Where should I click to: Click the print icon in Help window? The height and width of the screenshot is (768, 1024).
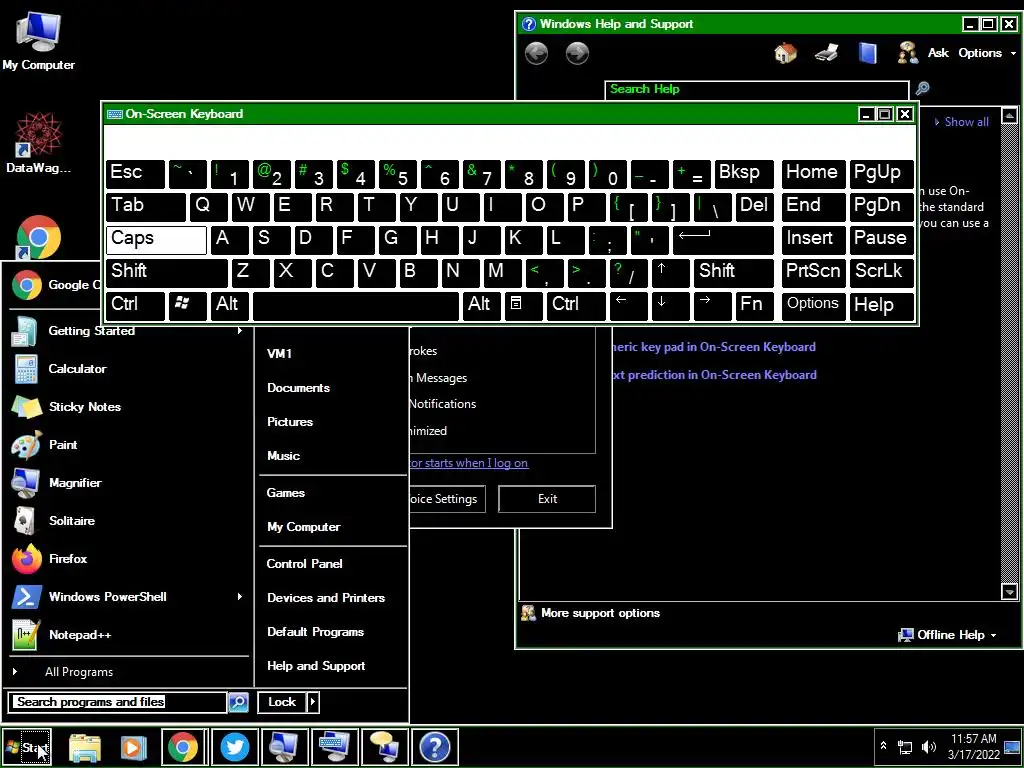827,53
